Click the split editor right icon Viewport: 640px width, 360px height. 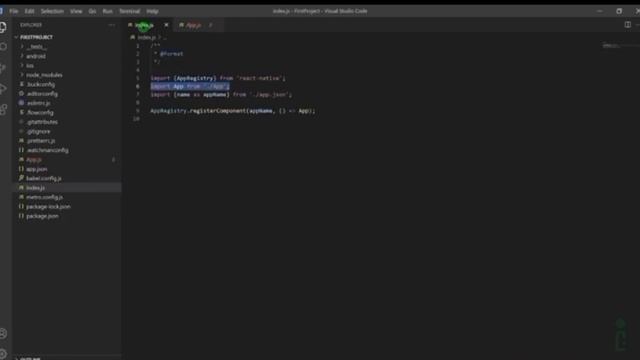click(x=627, y=25)
